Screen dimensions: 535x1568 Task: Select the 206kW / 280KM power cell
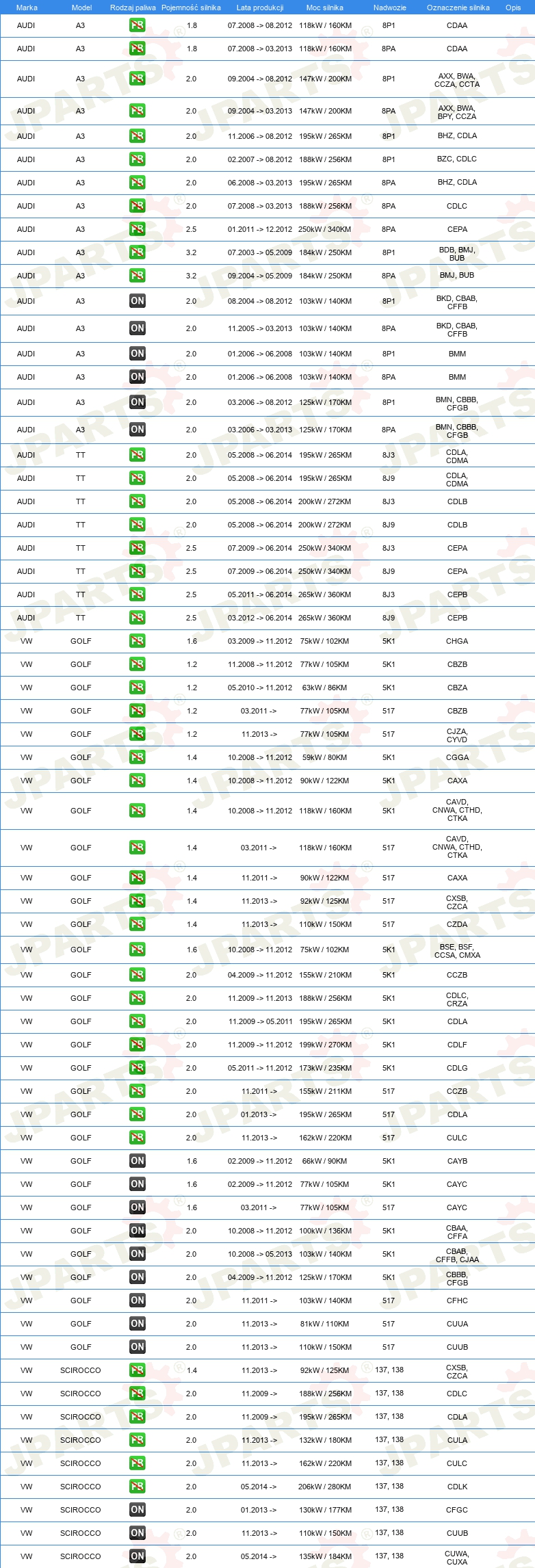[325, 1487]
